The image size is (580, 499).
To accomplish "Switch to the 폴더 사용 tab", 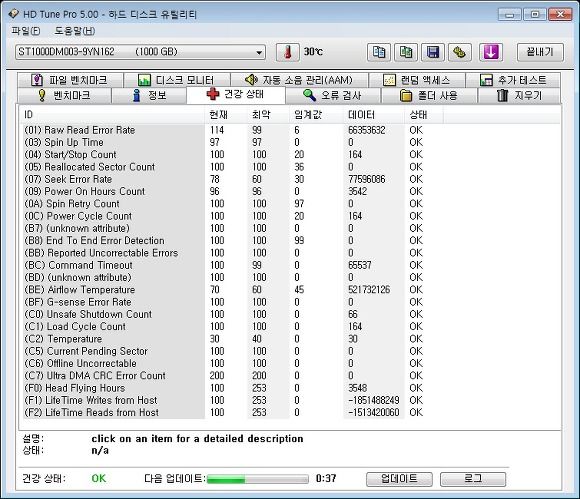I will click(429, 95).
